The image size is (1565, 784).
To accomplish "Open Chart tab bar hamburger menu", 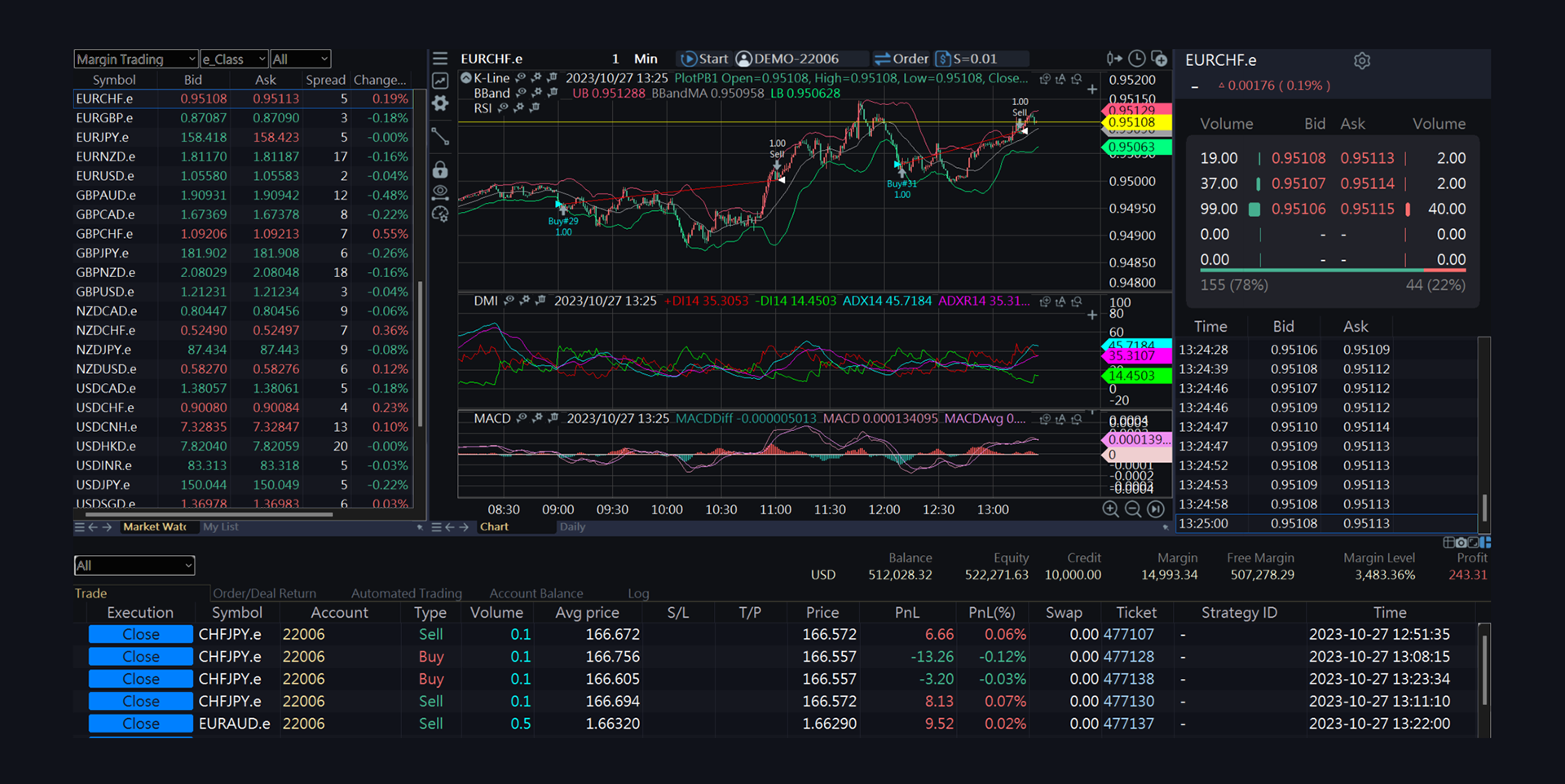I will [x=436, y=527].
